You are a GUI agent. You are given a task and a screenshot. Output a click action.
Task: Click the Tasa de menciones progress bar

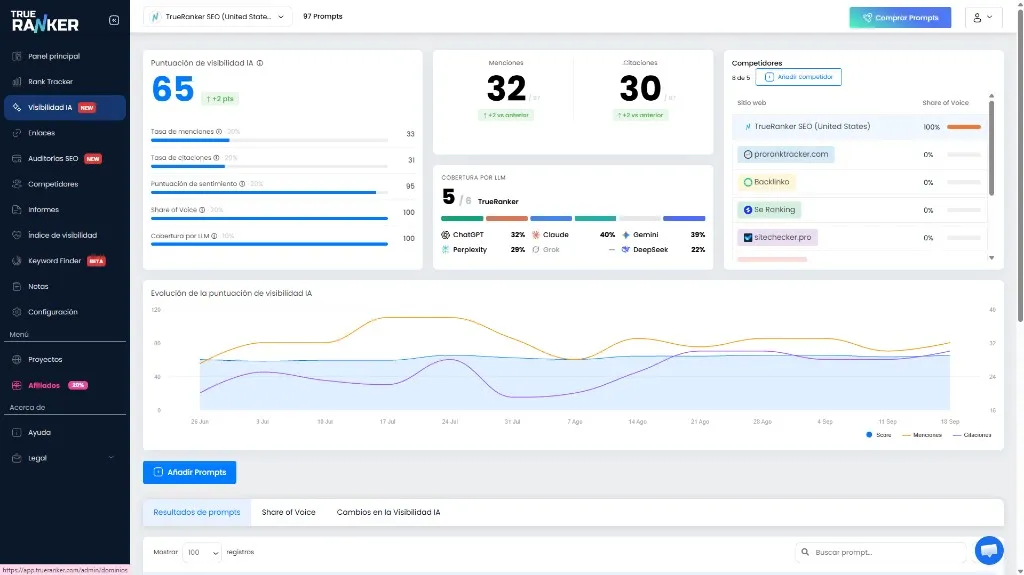(x=269, y=140)
